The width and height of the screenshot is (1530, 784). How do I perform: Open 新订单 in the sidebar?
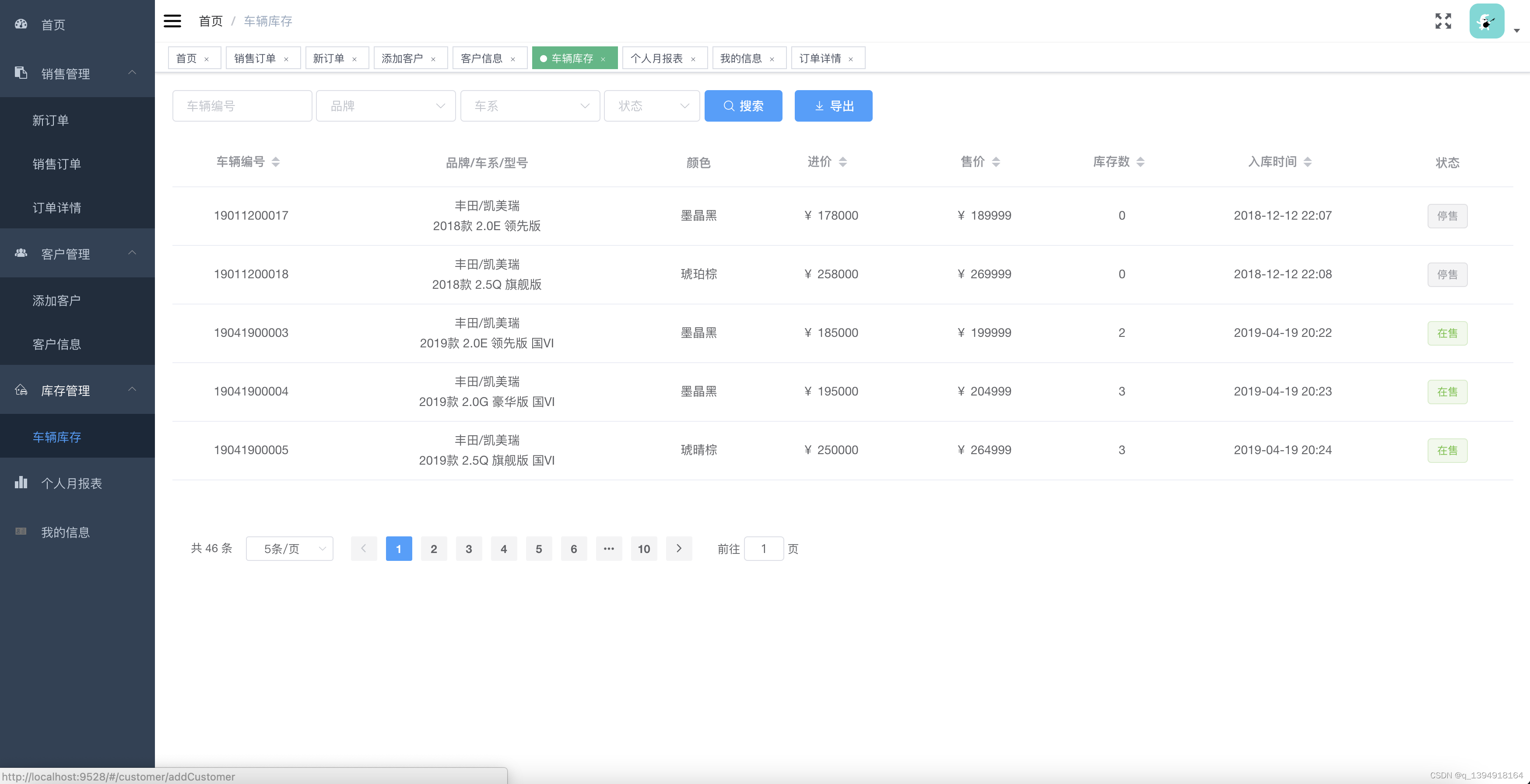click(x=77, y=120)
